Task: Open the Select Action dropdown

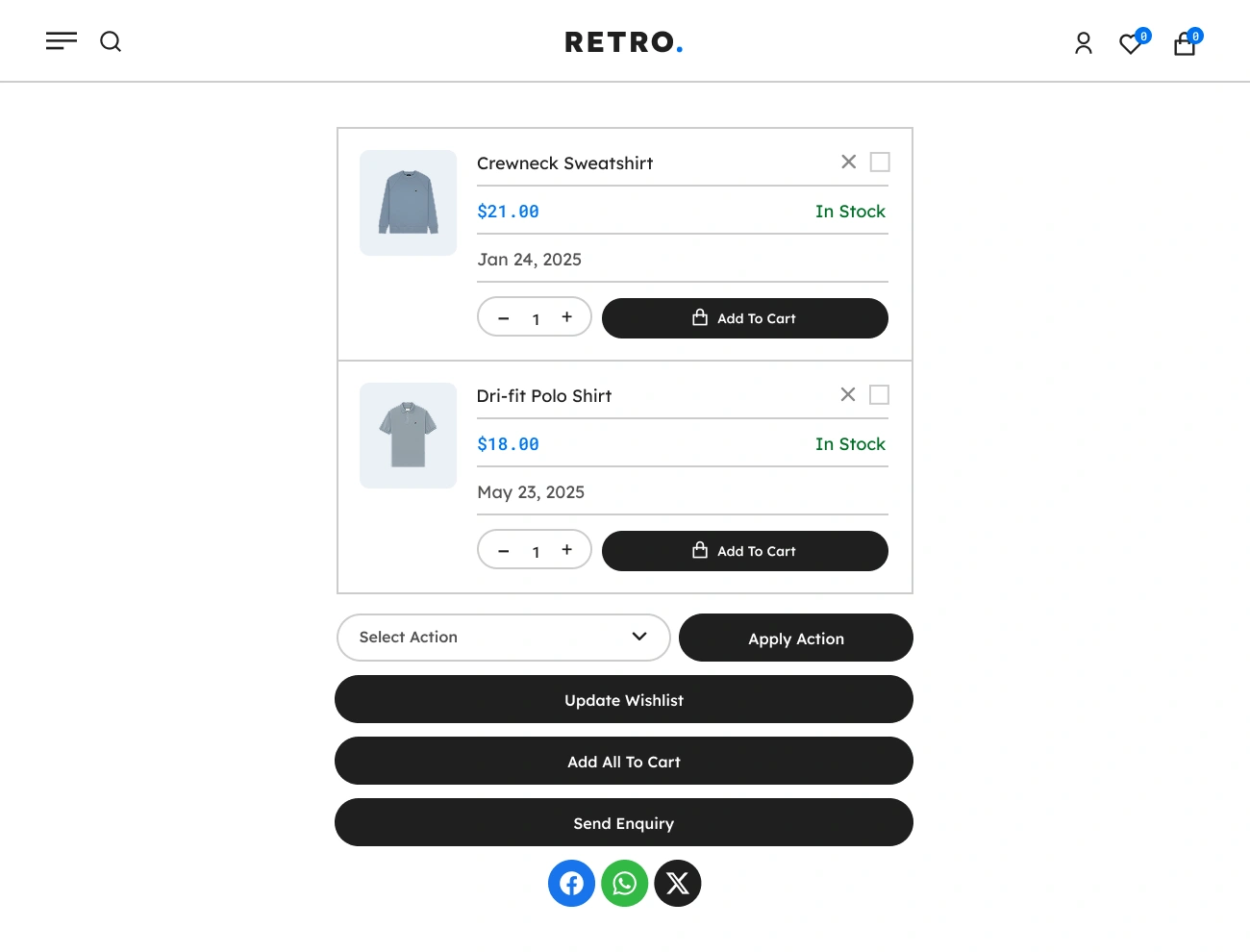Action: (x=504, y=638)
